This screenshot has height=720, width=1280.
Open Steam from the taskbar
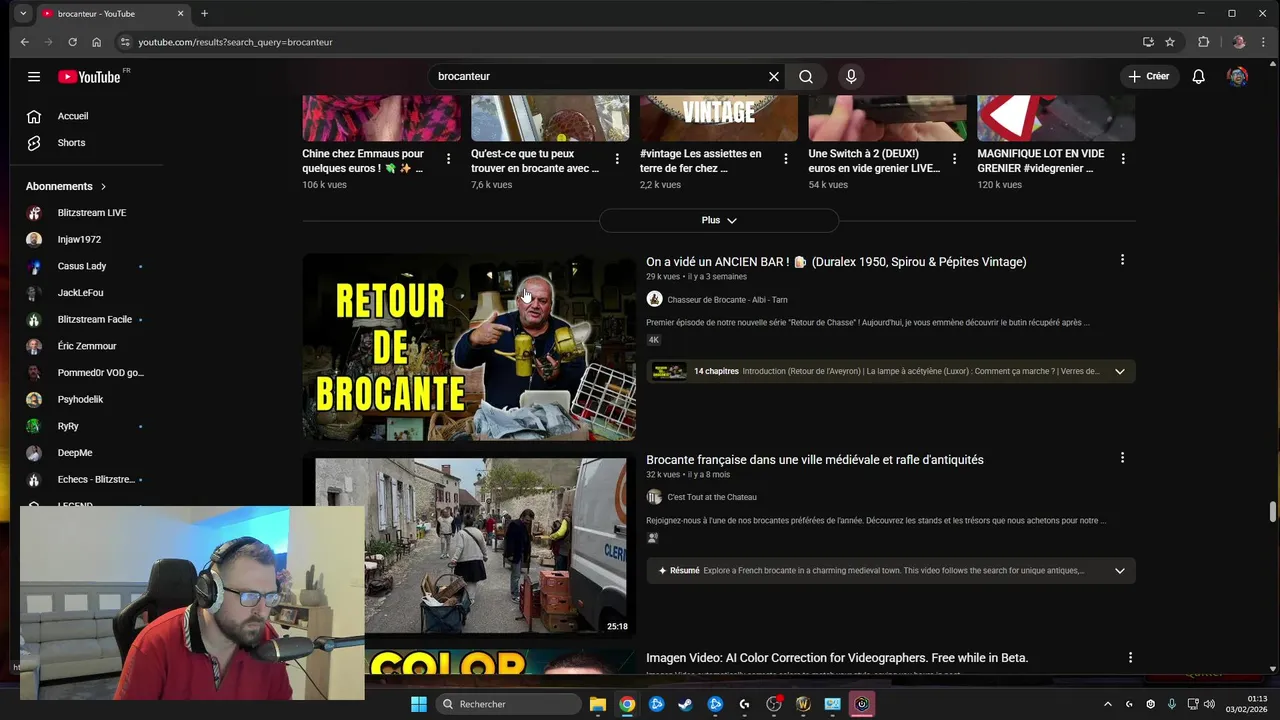(x=685, y=704)
